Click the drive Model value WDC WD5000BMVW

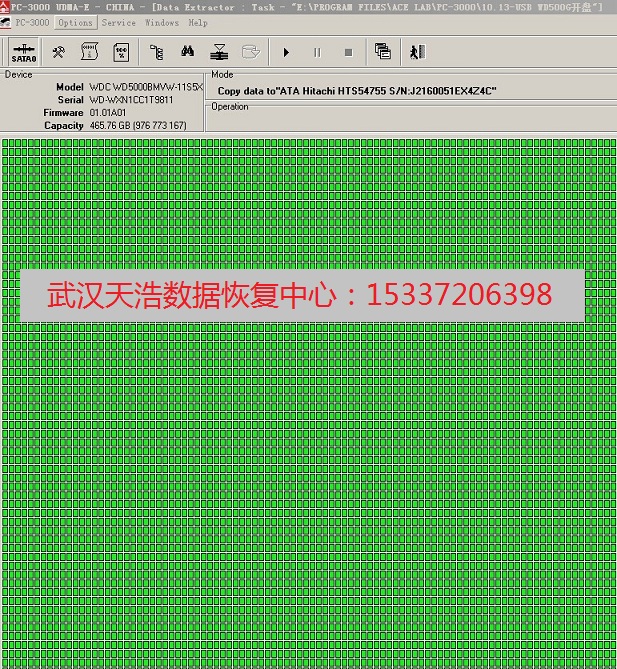coord(145,87)
